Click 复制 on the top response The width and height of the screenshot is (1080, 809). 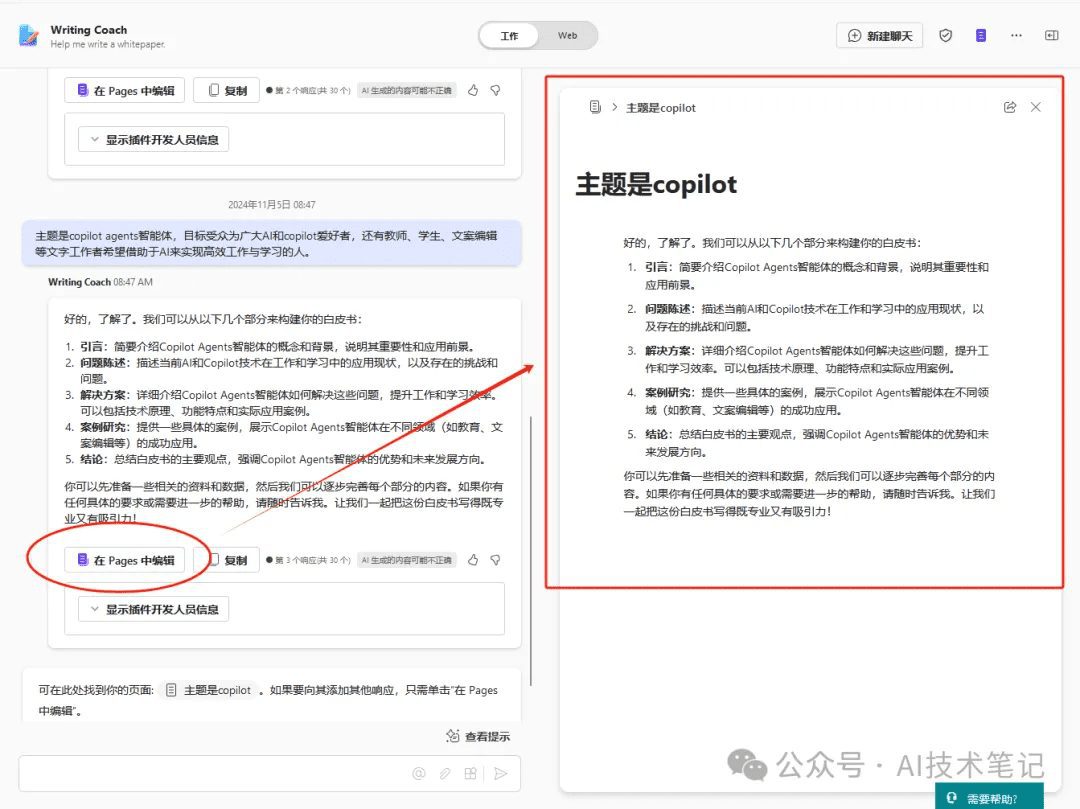(226, 90)
